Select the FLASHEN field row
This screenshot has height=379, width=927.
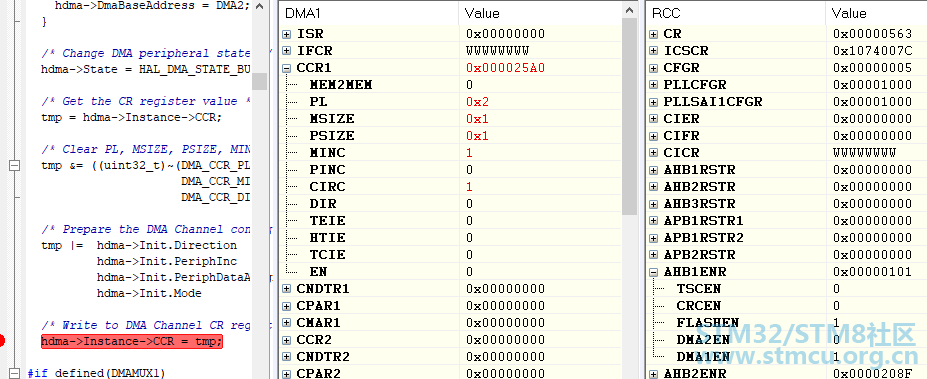[786, 323]
